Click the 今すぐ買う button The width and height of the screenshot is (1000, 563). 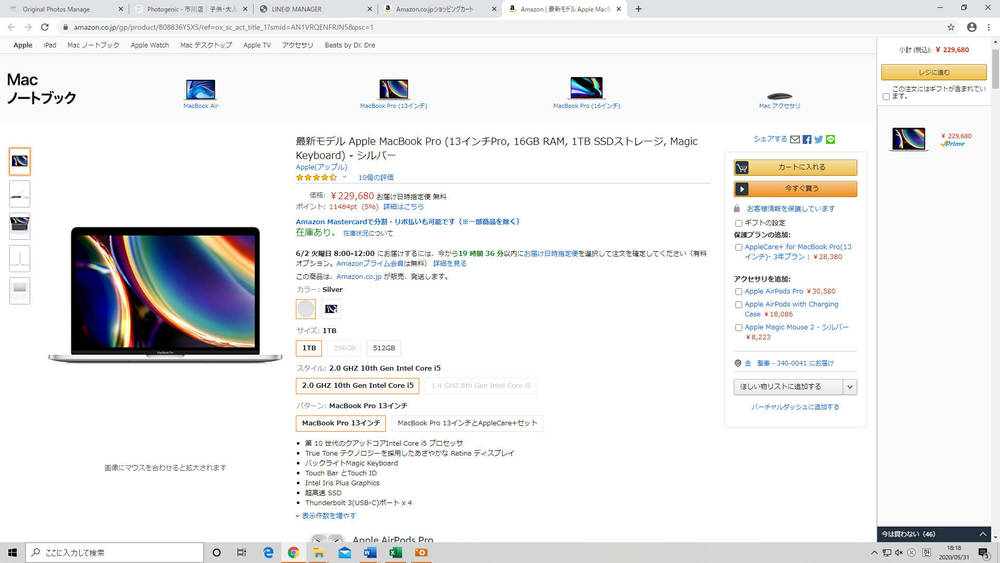[x=795, y=189]
